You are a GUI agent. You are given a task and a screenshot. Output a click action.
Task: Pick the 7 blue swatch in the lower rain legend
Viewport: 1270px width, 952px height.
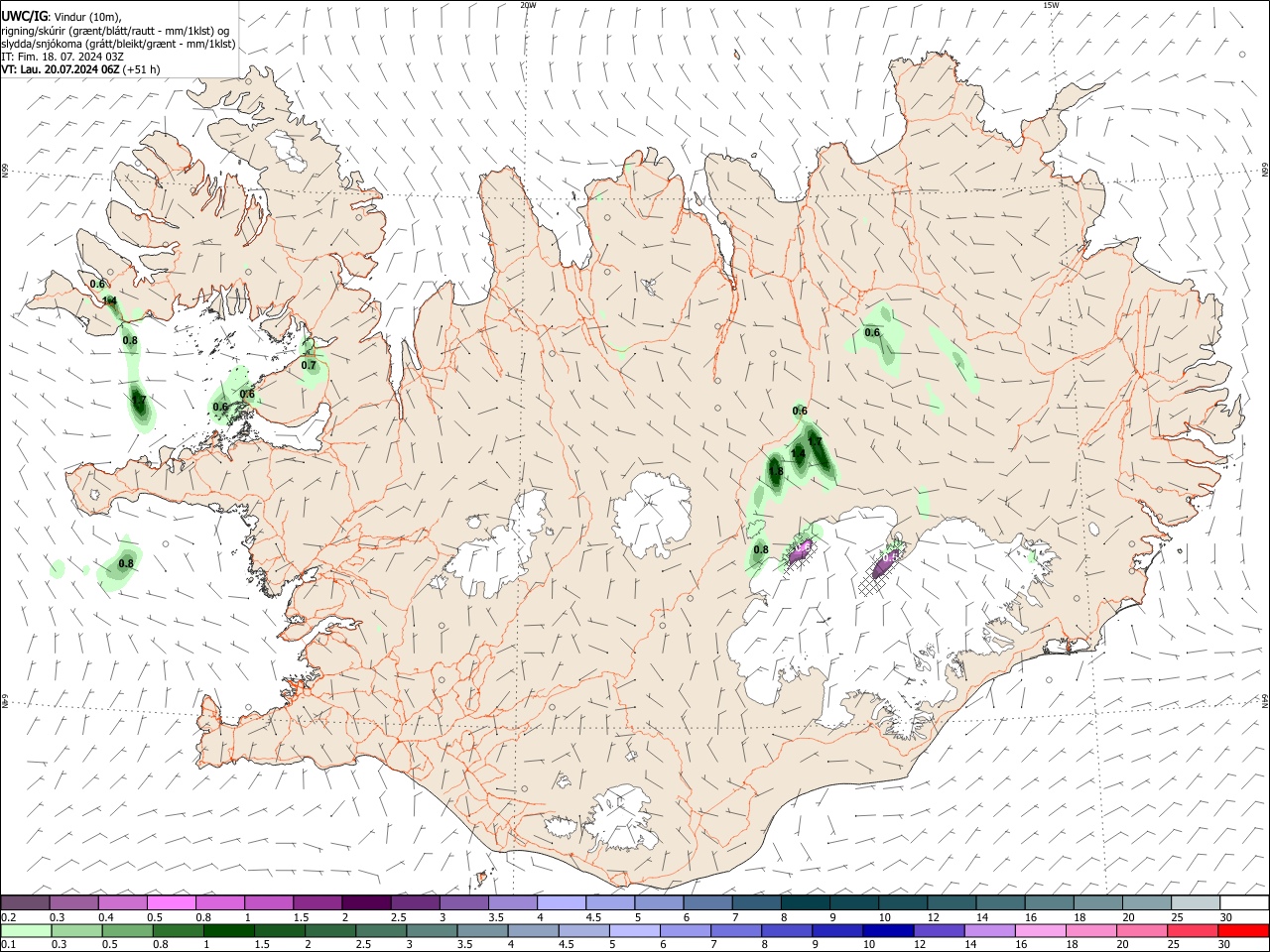click(735, 930)
